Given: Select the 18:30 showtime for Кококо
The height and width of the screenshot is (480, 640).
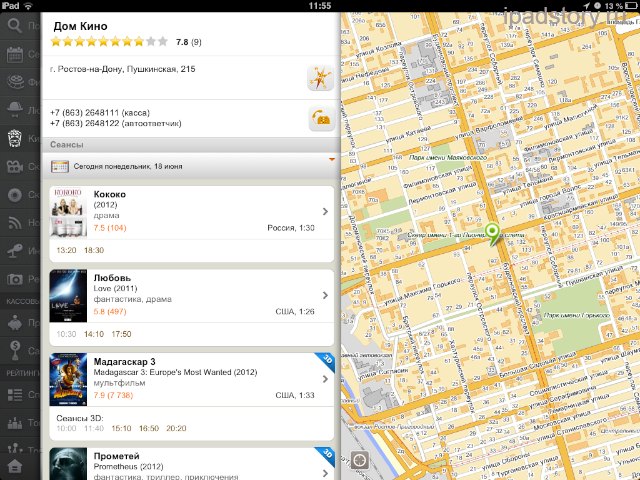Looking at the screenshot, I should click(x=94, y=250).
